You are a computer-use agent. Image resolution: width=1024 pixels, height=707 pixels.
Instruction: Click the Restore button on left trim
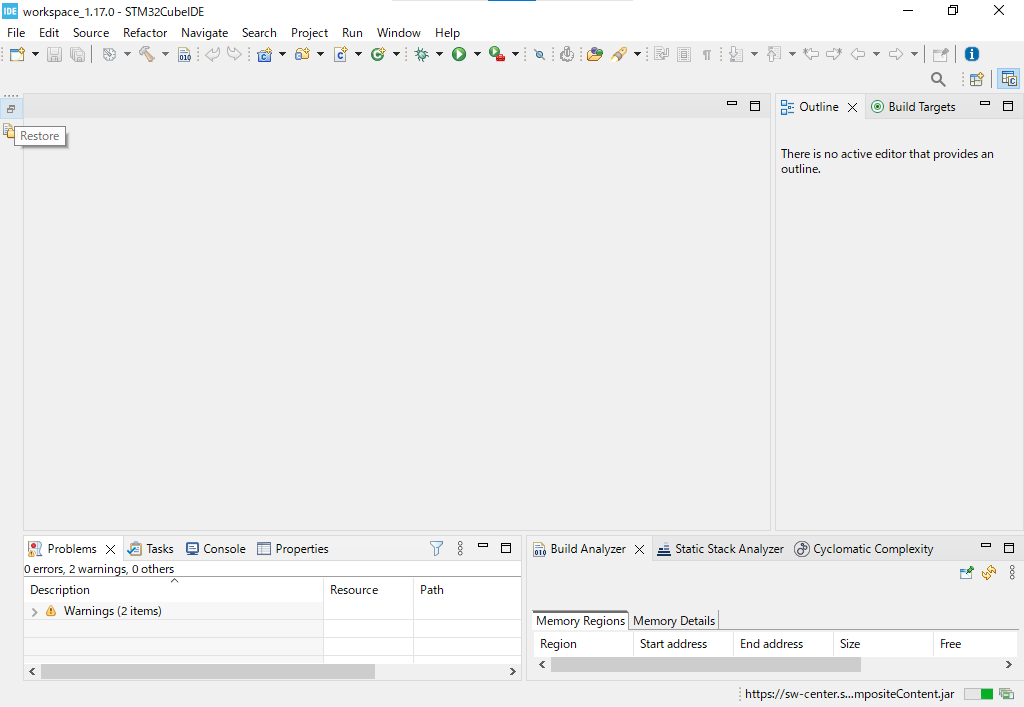point(11,109)
